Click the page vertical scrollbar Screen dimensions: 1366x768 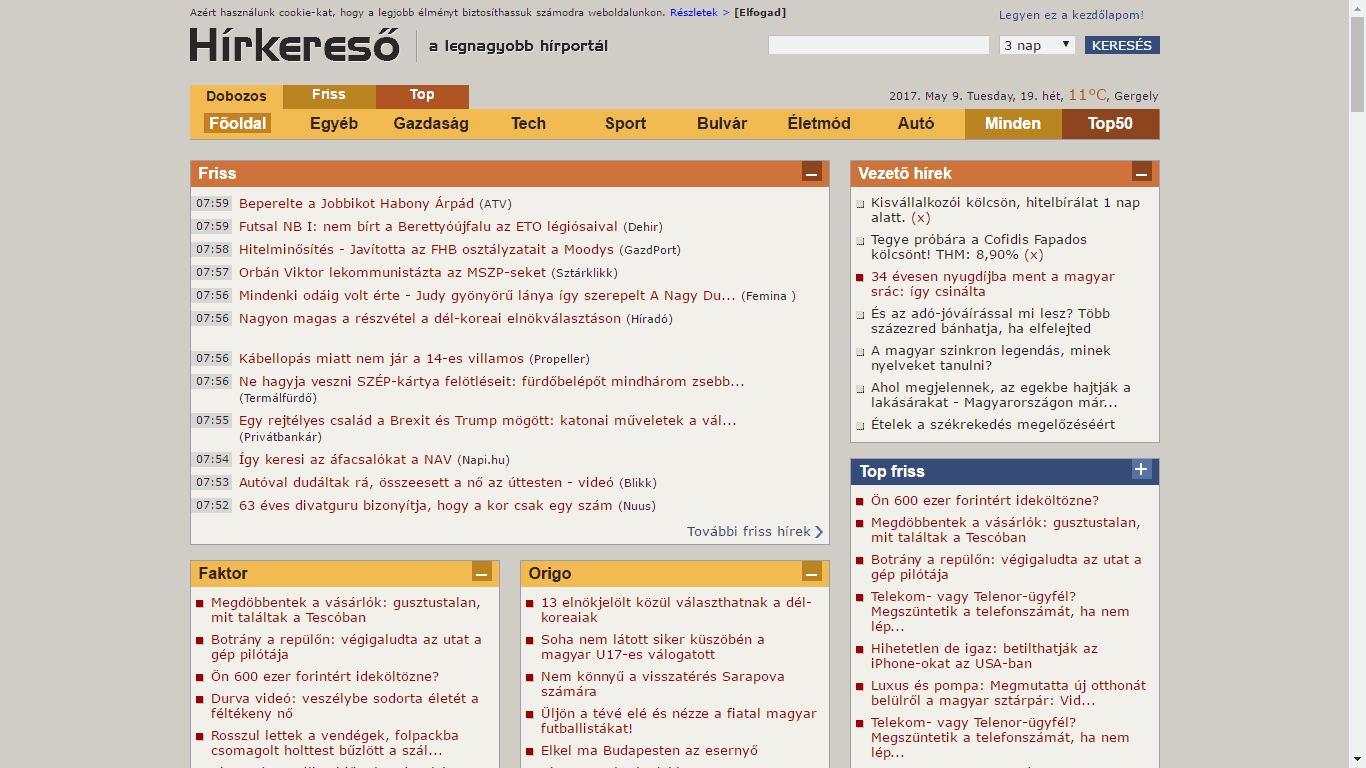[x=1357, y=400]
